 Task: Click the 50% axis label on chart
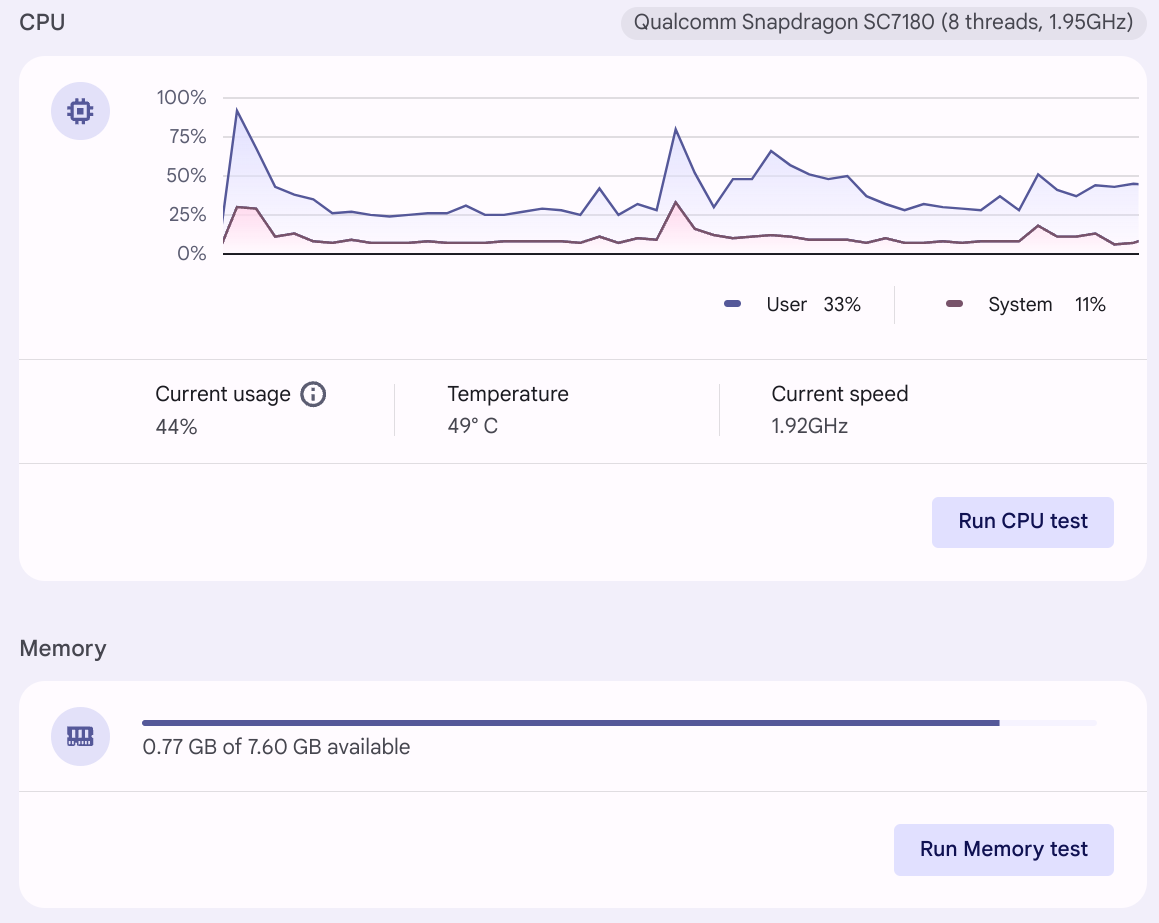click(185, 176)
